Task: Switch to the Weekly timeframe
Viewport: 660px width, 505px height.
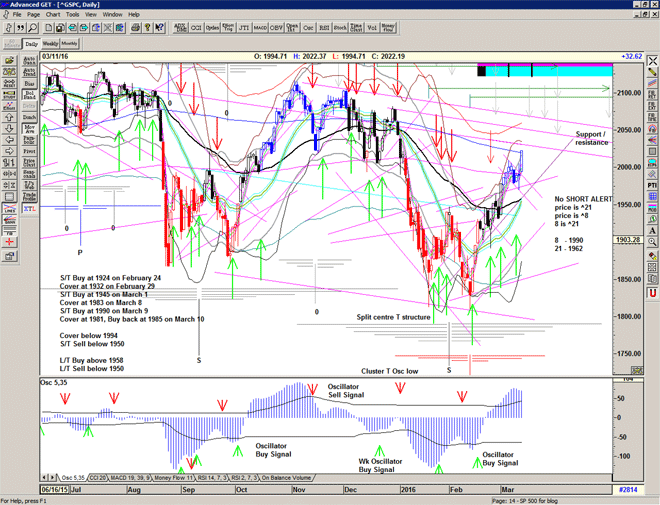Action: pos(51,44)
